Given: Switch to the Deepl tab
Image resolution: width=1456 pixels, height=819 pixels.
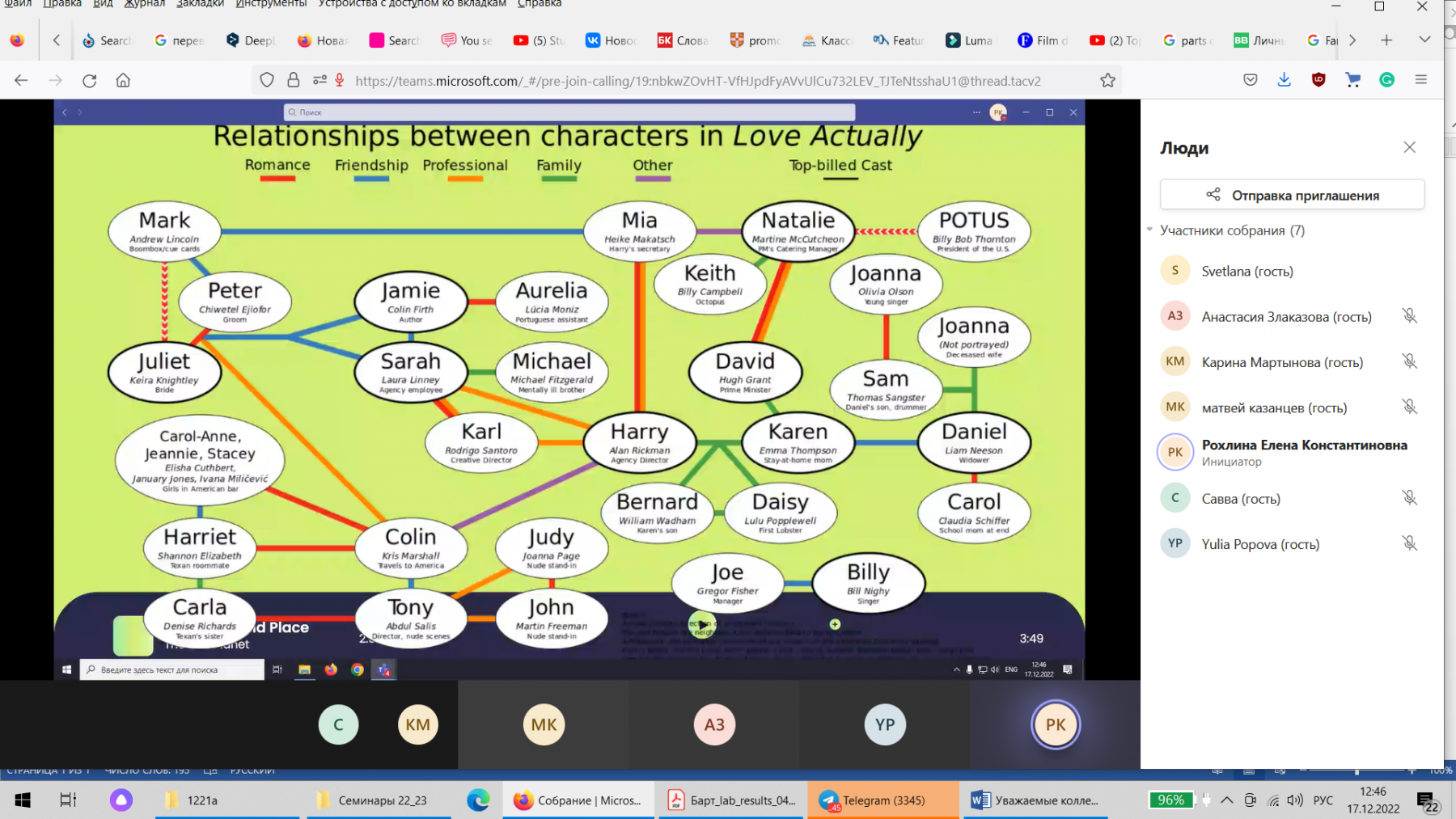Looking at the screenshot, I should 251,40.
